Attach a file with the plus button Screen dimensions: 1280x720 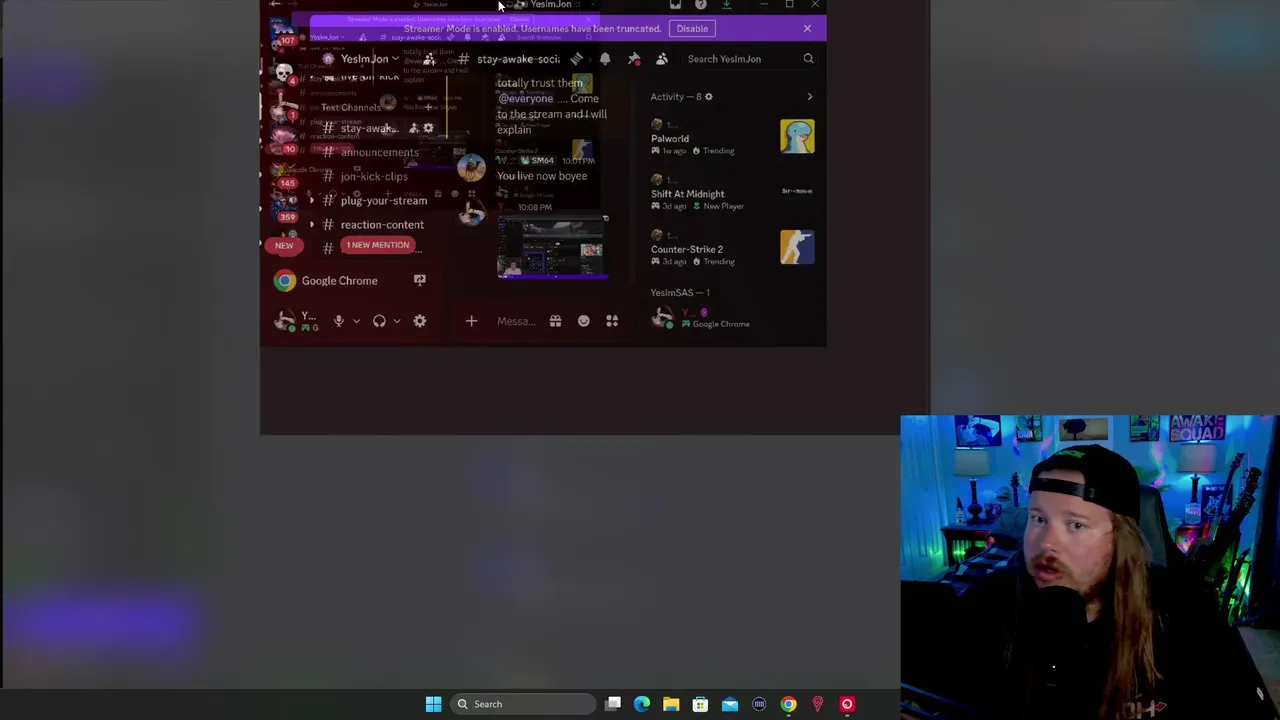point(472,321)
